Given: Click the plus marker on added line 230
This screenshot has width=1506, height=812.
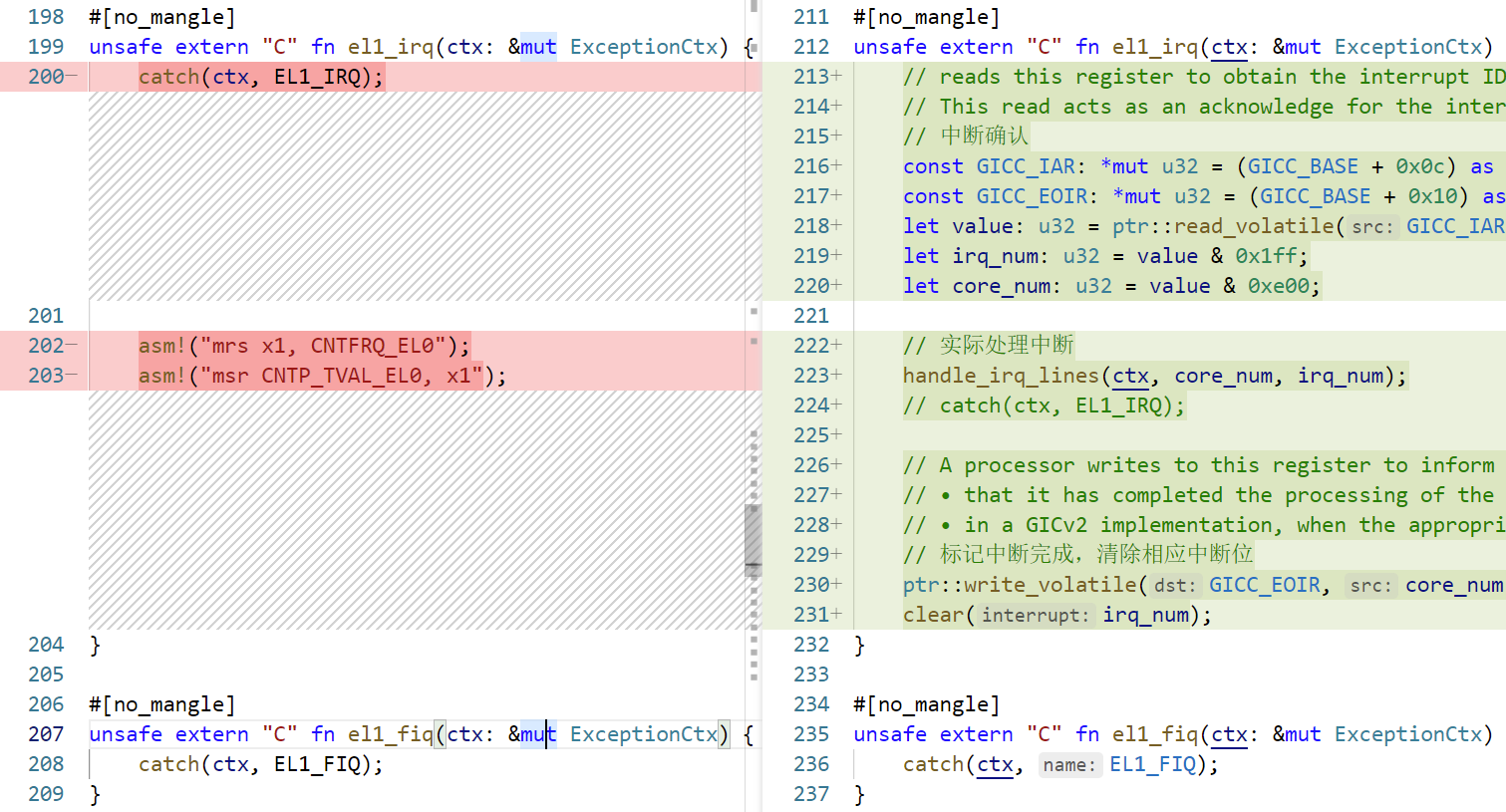Looking at the screenshot, I should [x=836, y=585].
